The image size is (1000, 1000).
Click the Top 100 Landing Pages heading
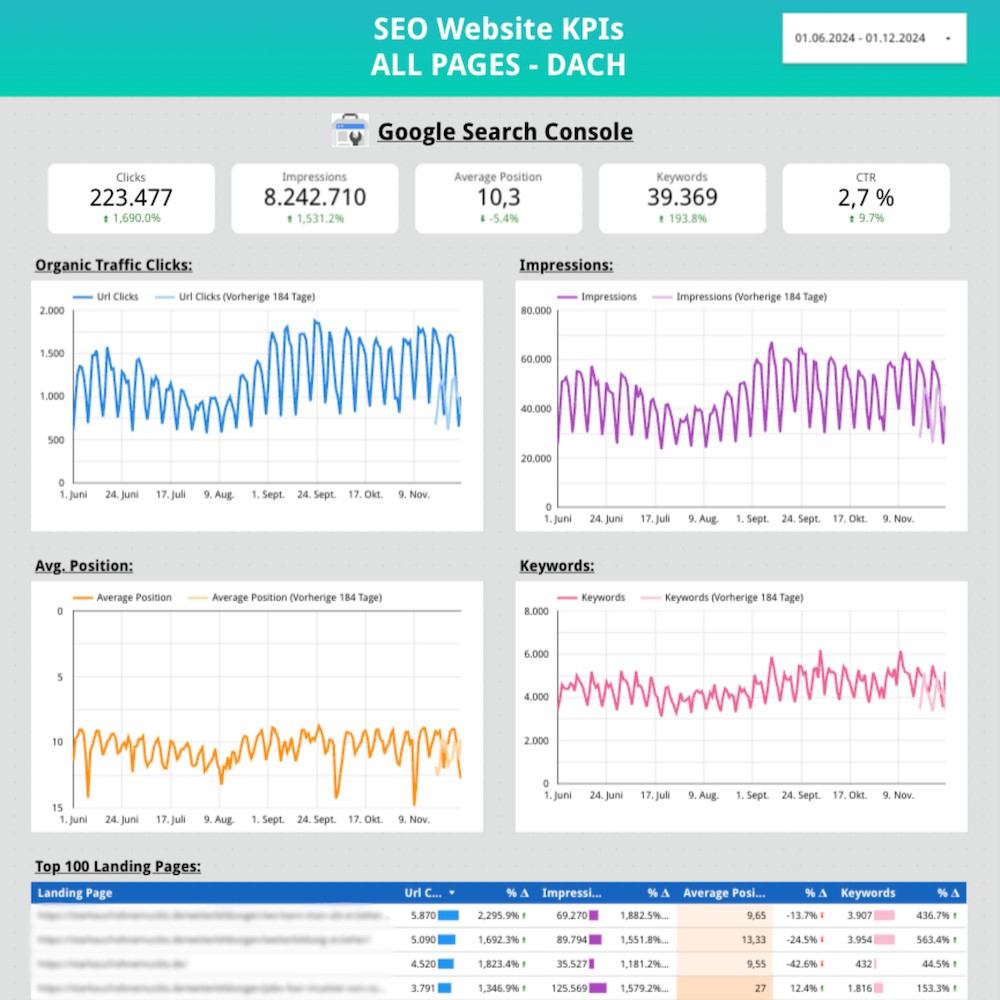click(118, 866)
